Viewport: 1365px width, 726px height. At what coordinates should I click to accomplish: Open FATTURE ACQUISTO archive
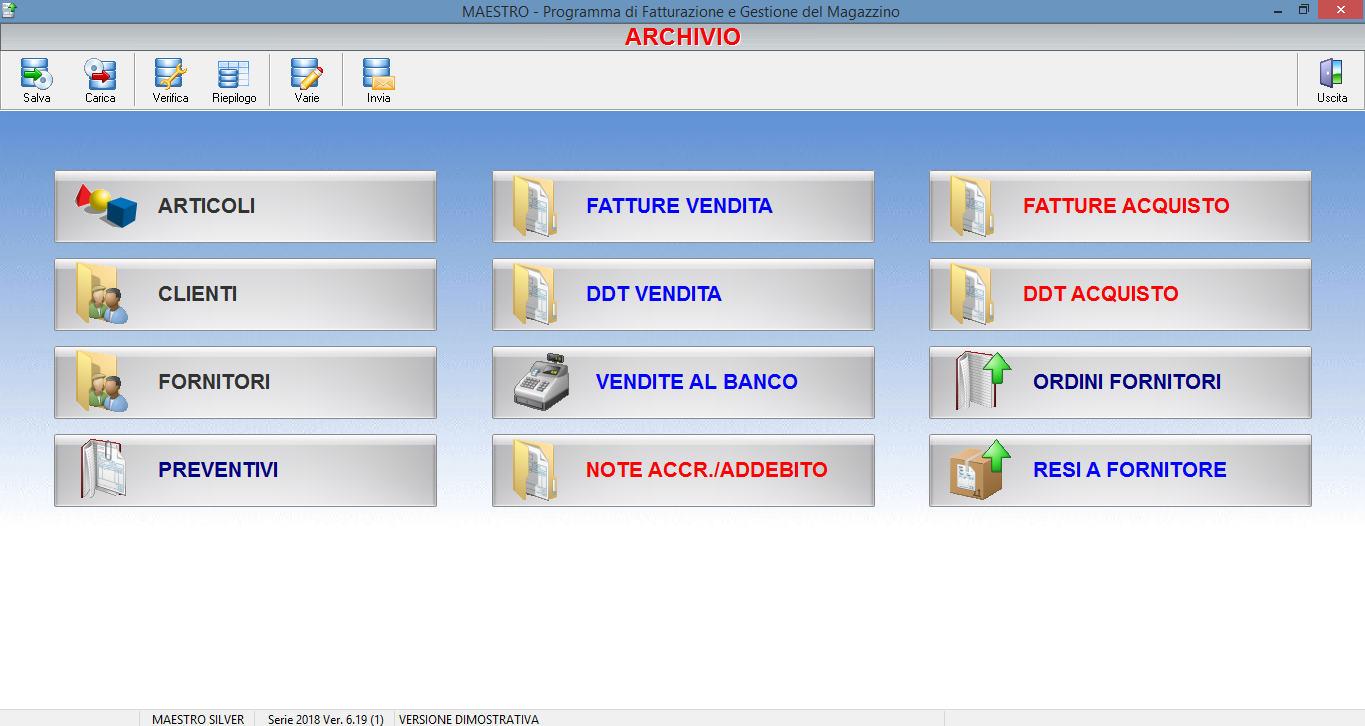(x=1120, y=206)
